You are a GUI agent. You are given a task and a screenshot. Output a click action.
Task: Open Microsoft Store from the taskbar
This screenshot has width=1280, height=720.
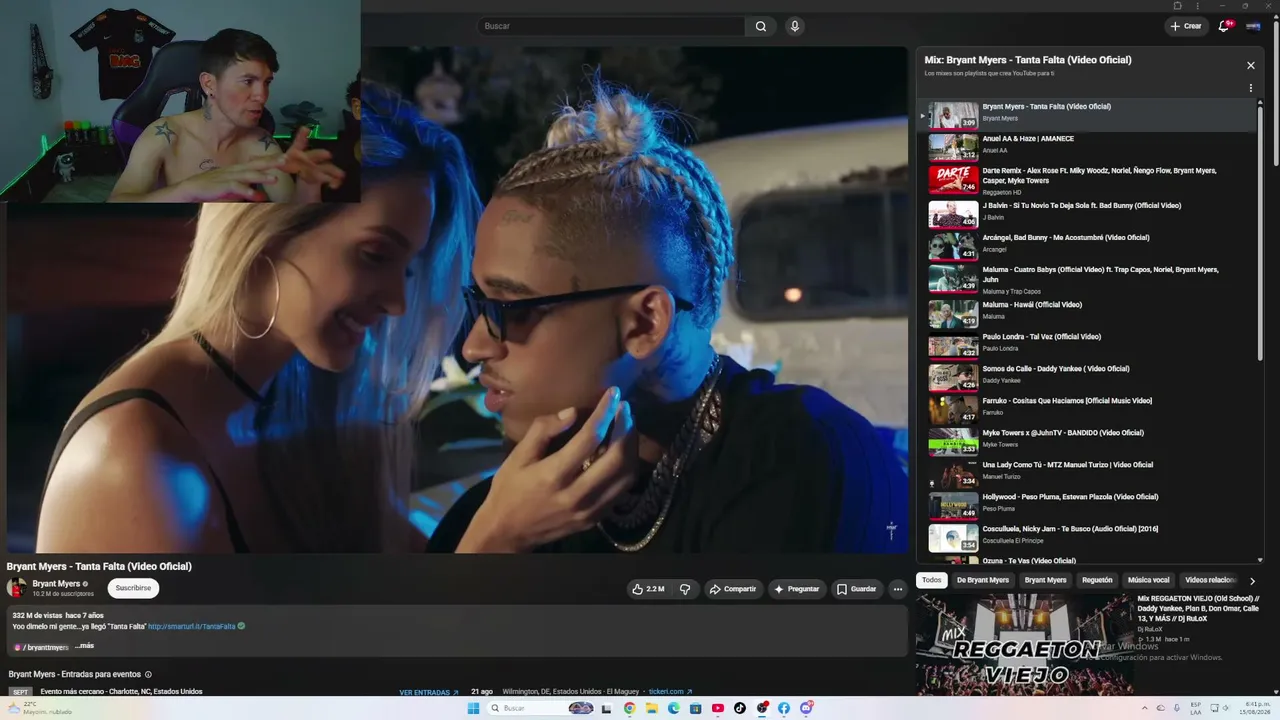point(695,708)
